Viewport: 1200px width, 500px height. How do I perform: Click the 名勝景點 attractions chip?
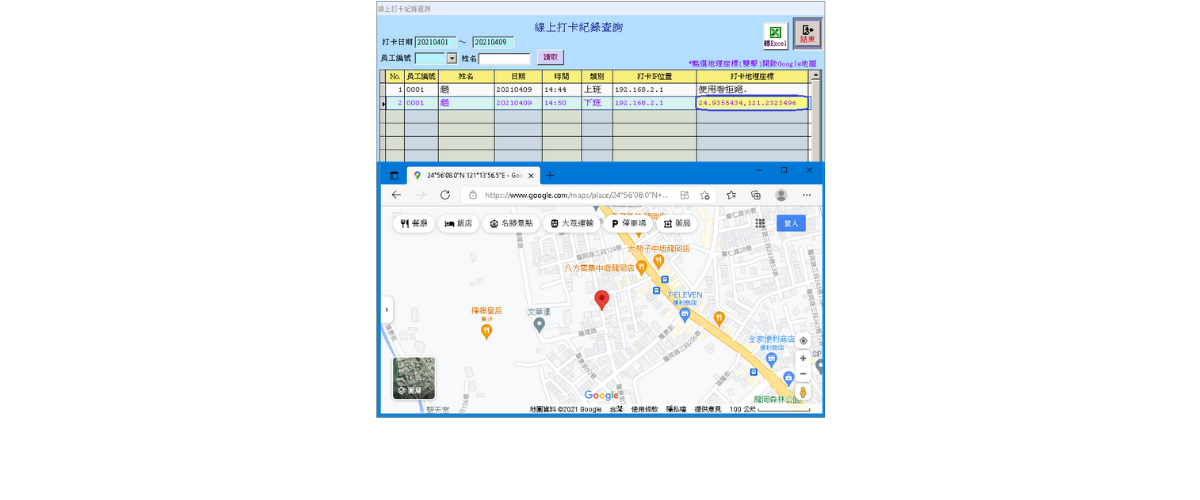pyautogui.click(x=511, y=224)
